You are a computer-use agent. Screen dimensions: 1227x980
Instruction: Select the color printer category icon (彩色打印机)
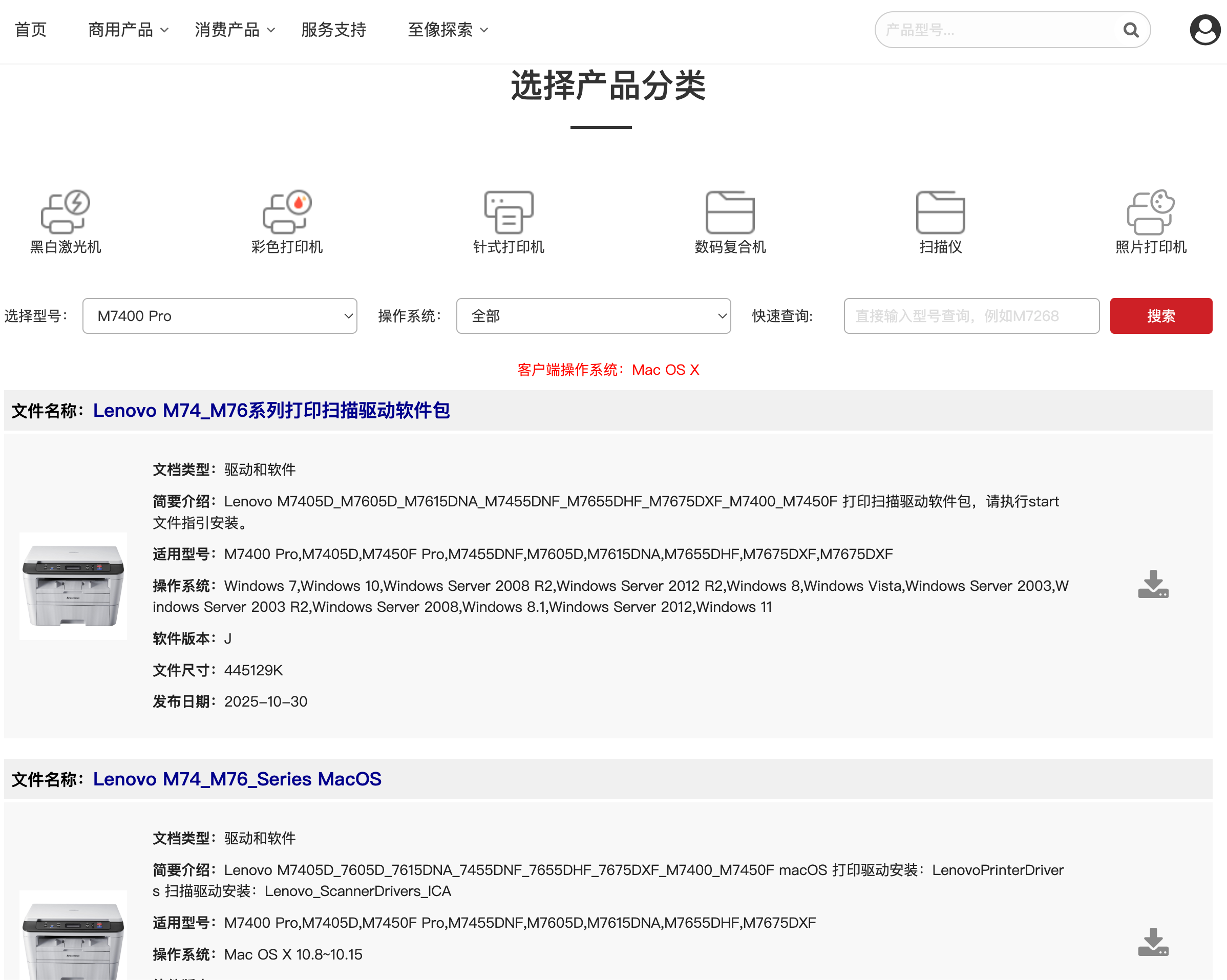pyautogui.click(x=287, y=211)
